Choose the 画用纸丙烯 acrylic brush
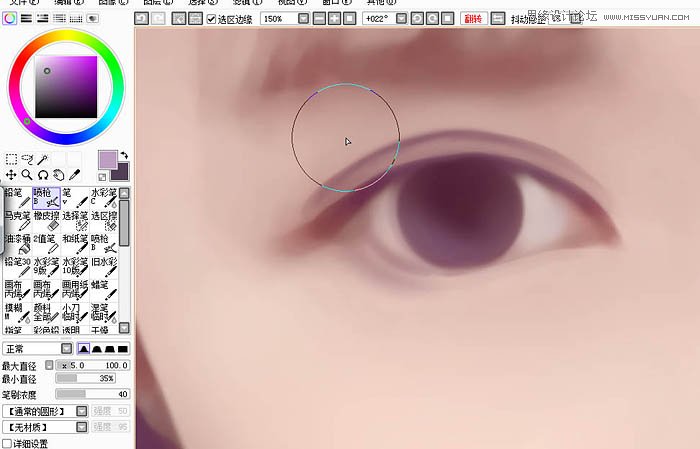The image size is (700, 449). [x=75, y=290]
